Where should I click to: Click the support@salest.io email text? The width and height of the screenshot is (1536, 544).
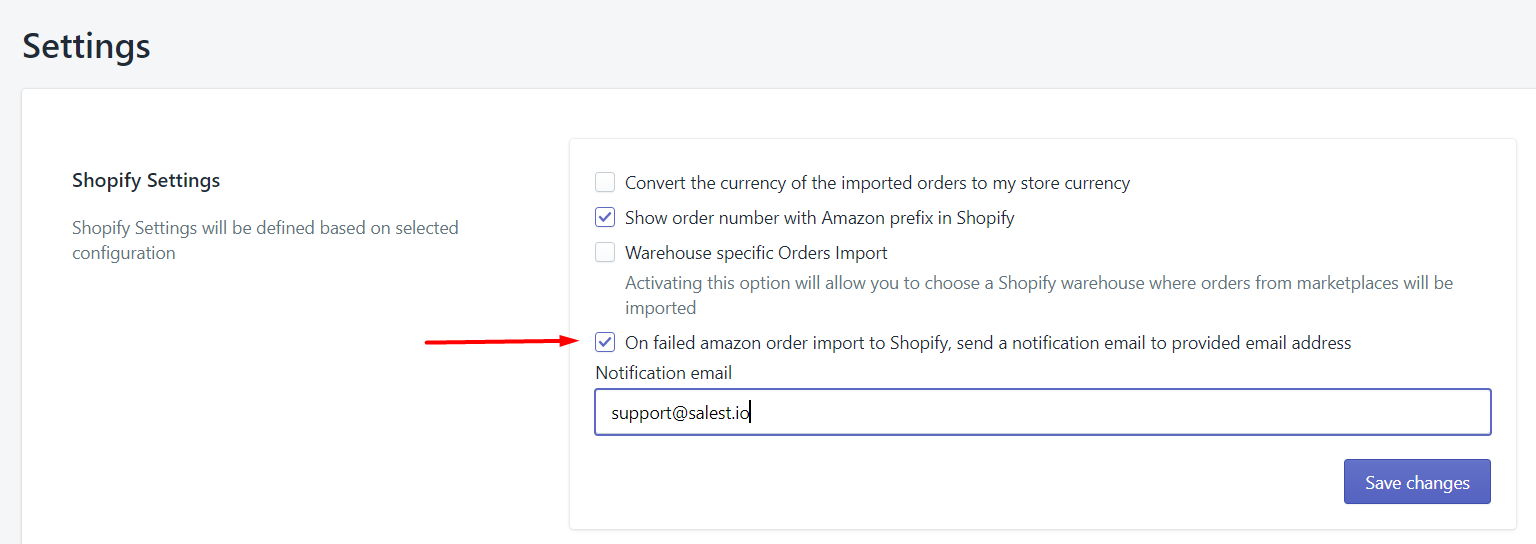pyautogui.click(x=679, y=412)
